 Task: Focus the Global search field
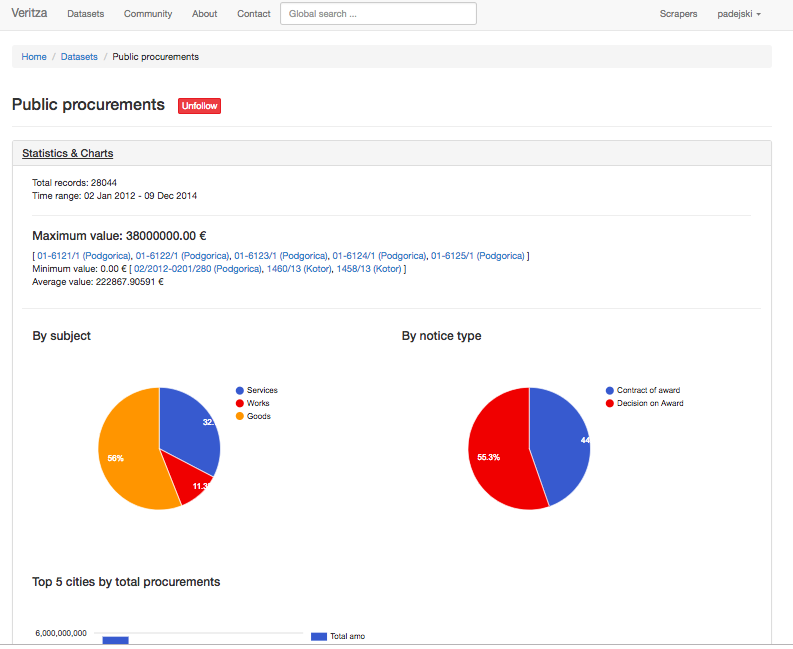click(378, 14)
